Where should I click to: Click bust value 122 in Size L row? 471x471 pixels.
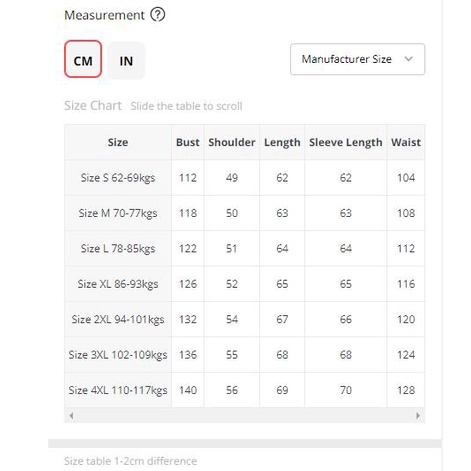188,249
